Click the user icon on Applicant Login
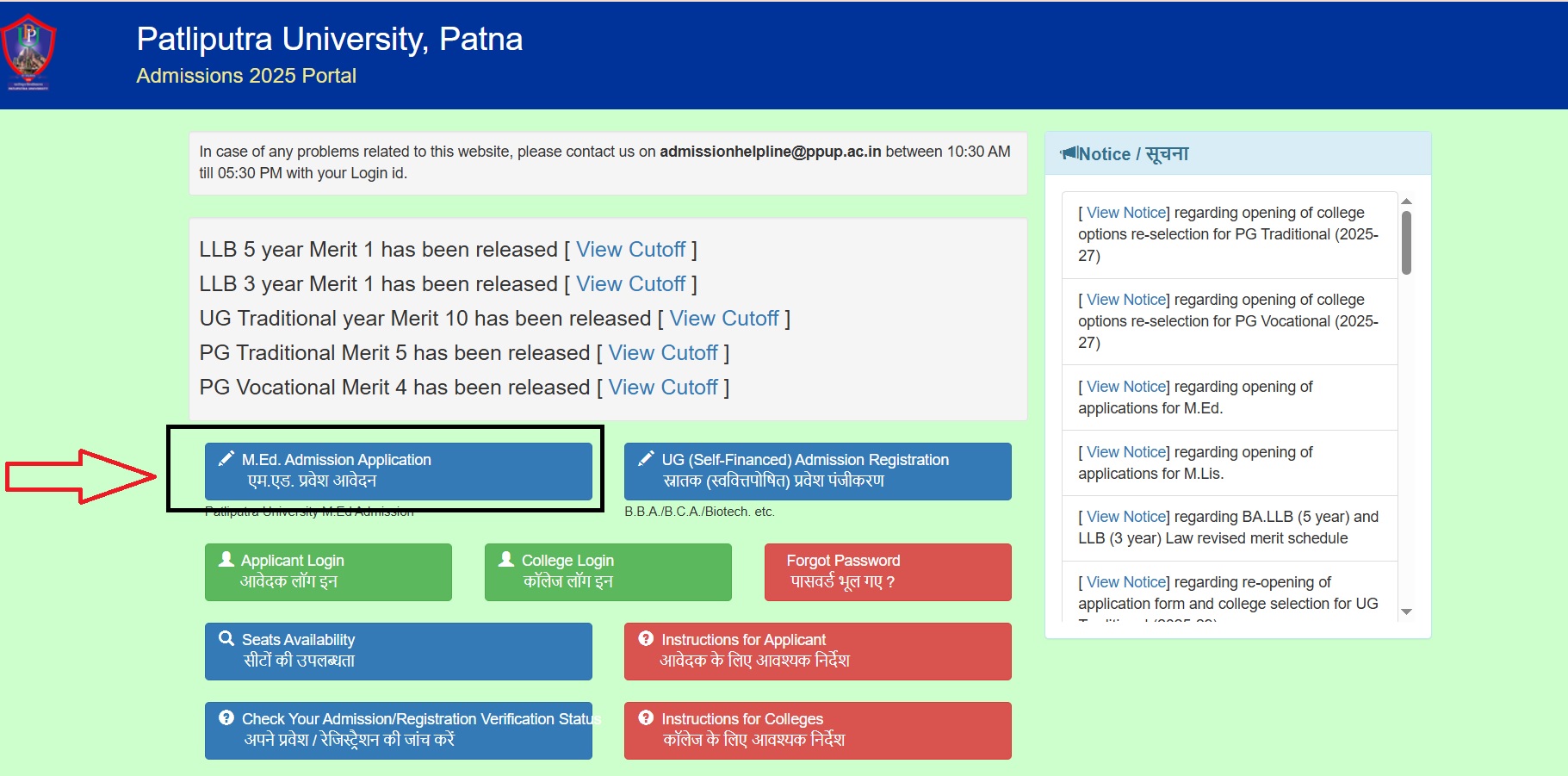Screen dimensions: 1568x776 click(226, 559)
